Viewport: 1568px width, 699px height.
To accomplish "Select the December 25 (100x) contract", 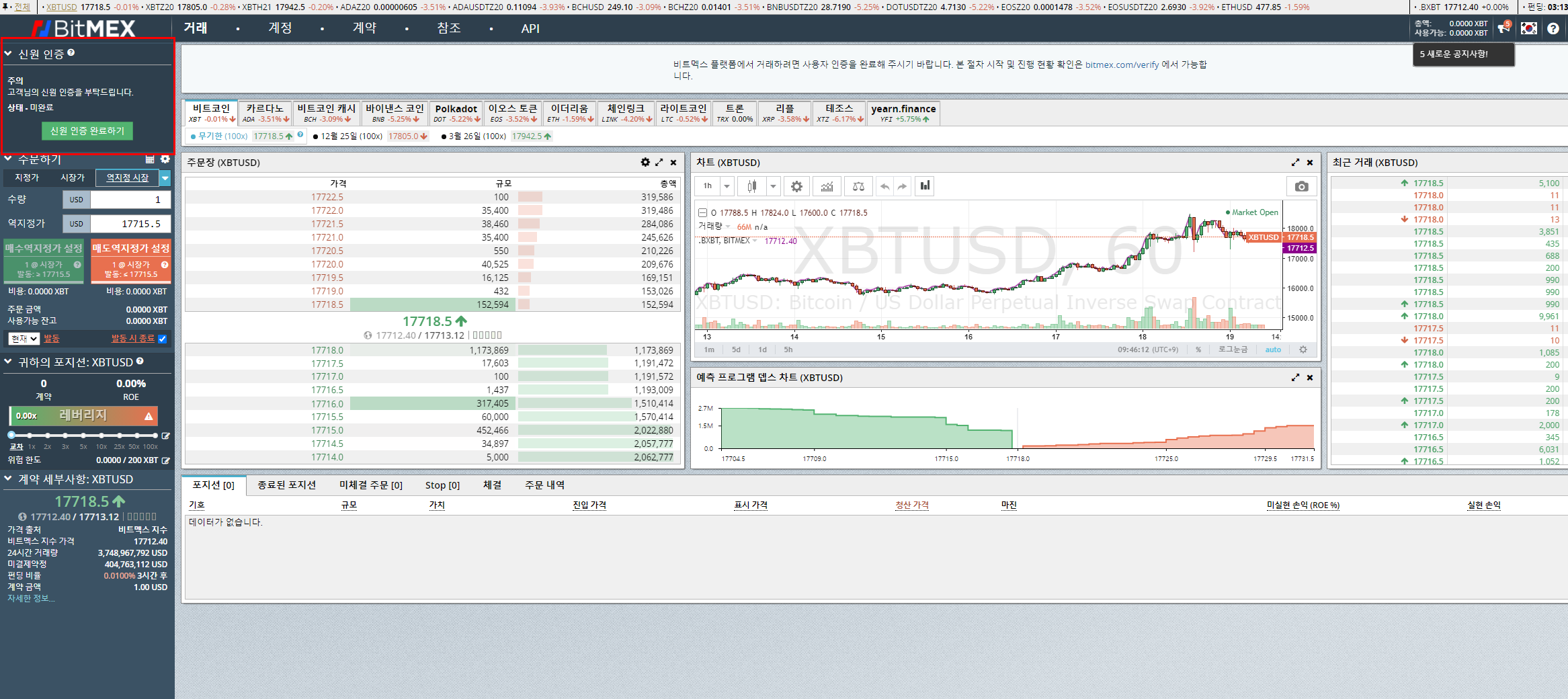I will pyautogui.click(x=347, y=136).
